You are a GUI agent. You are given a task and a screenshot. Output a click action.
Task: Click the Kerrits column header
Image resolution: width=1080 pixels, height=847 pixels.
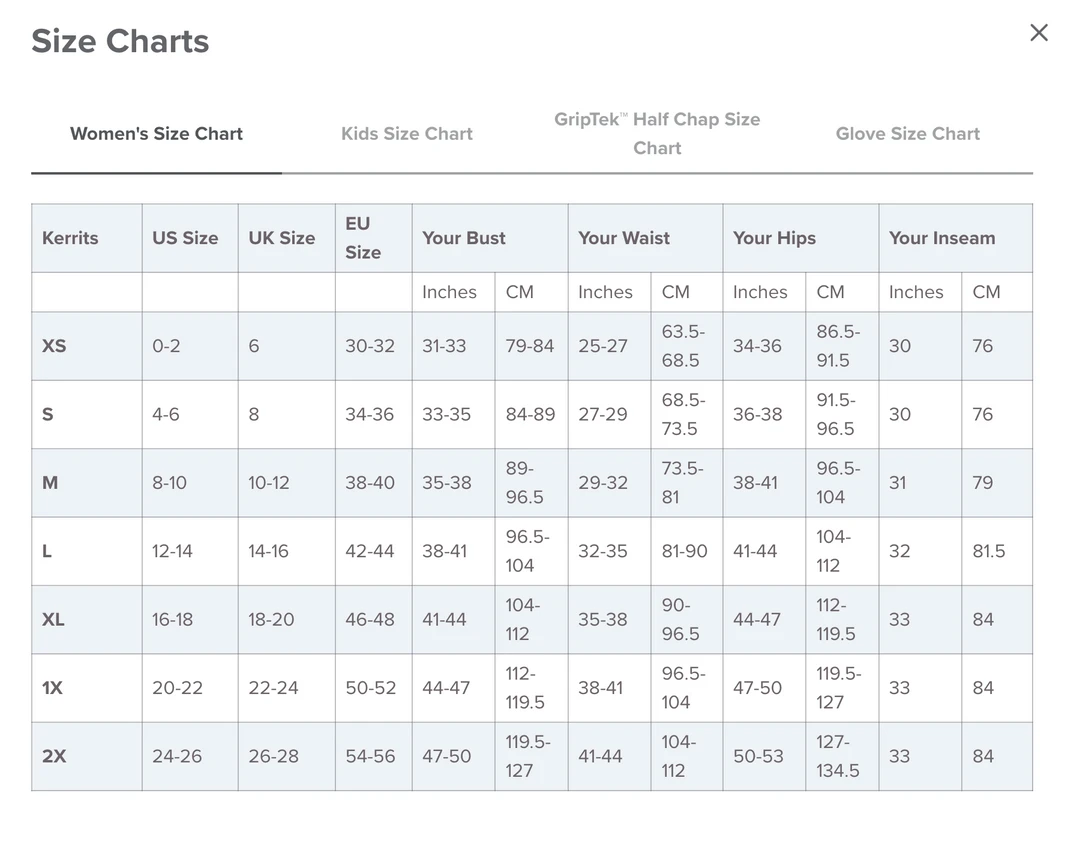click(70, 238)
